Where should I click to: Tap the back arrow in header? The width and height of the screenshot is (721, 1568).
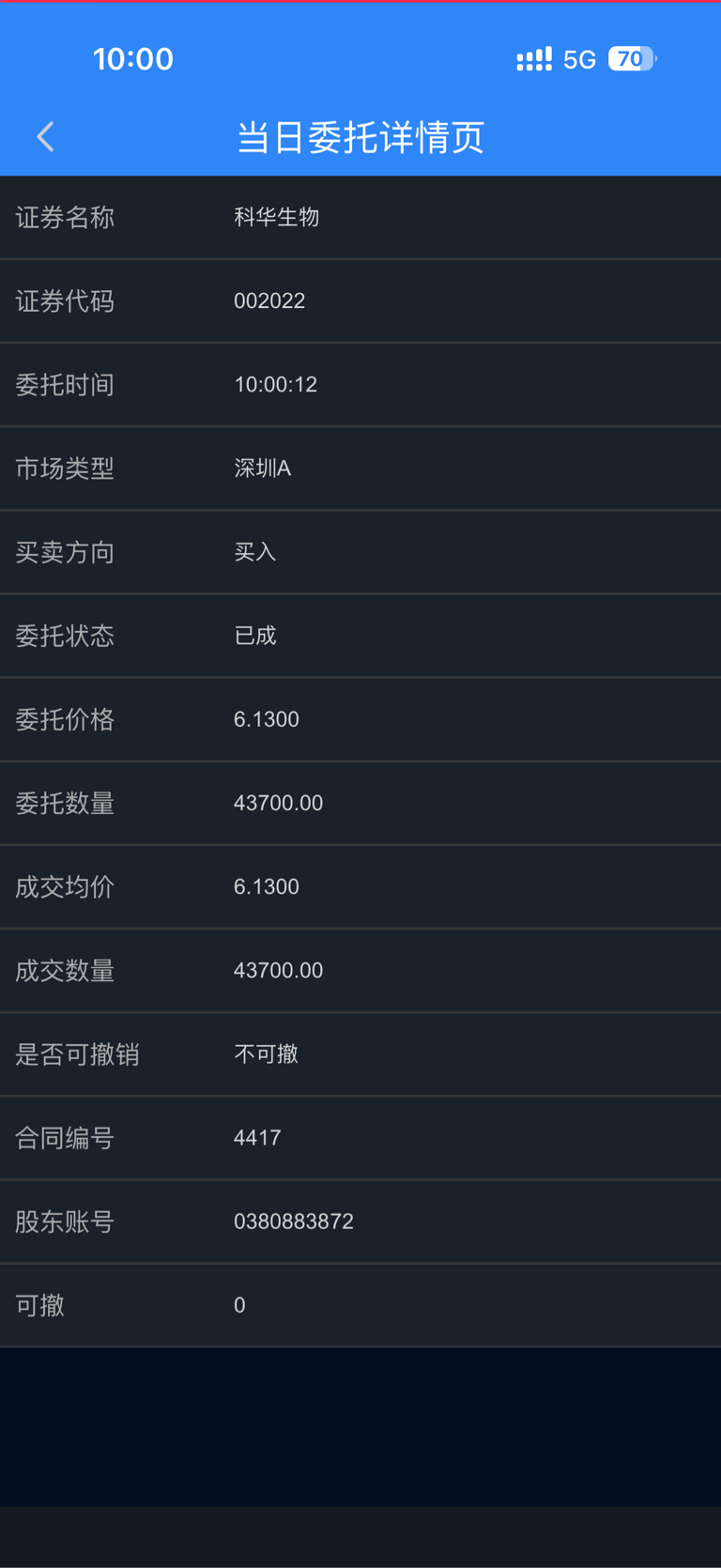click(45, 137)
